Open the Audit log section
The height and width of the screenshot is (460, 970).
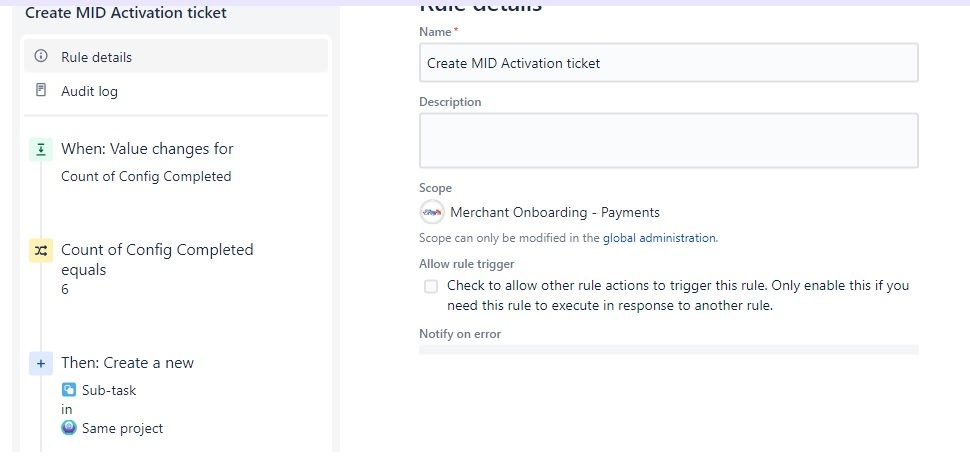(x=176, y=91)
